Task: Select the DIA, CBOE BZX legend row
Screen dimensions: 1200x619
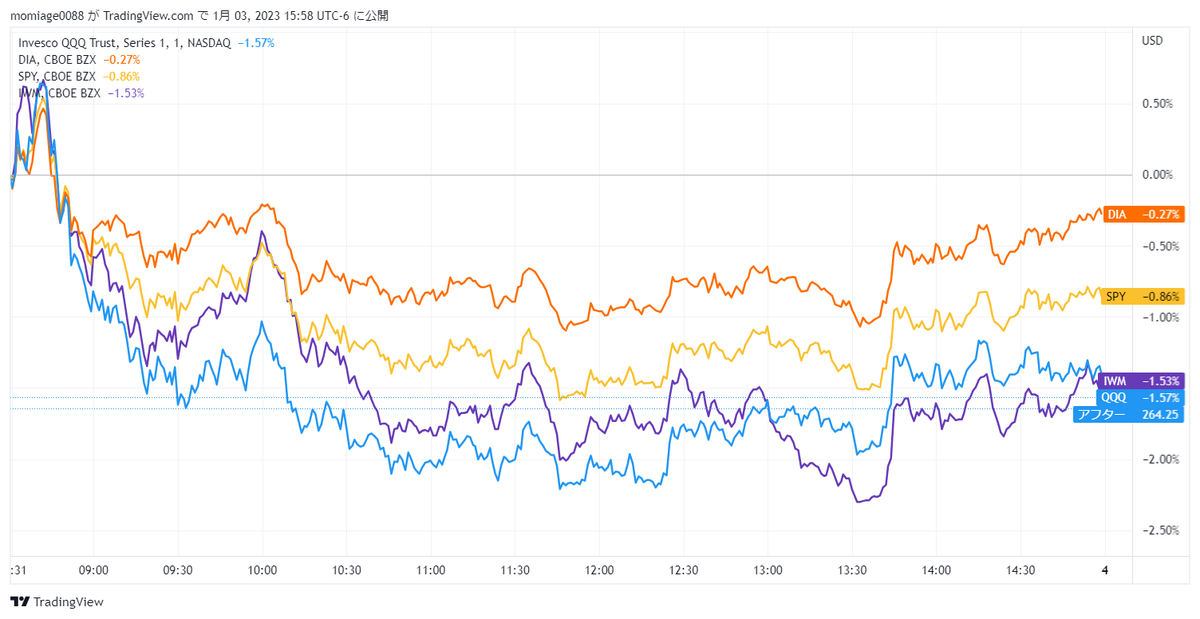Action: pyautogui.click(x=79, y=60)
